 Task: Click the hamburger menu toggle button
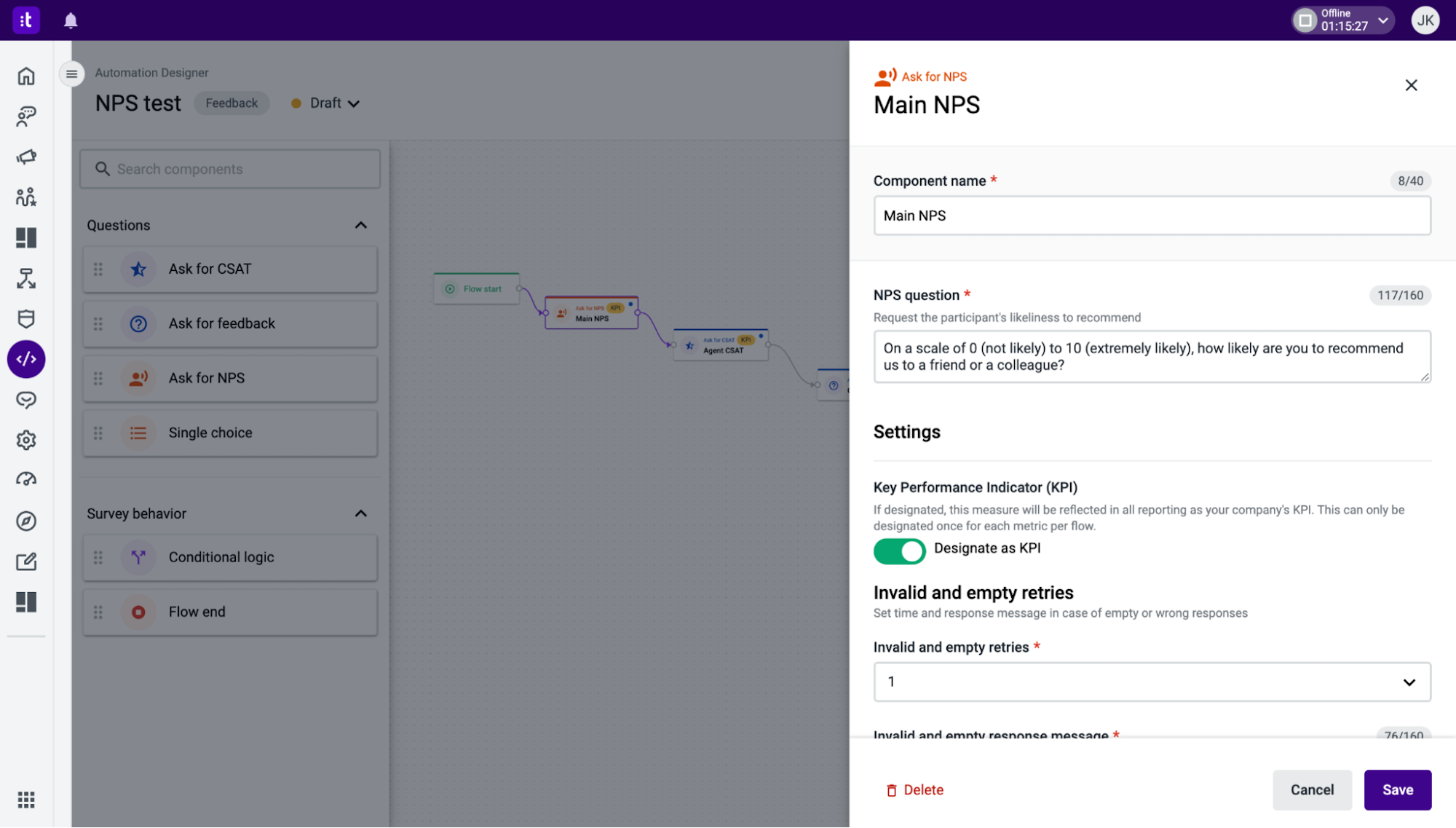[x=71, y=74]
